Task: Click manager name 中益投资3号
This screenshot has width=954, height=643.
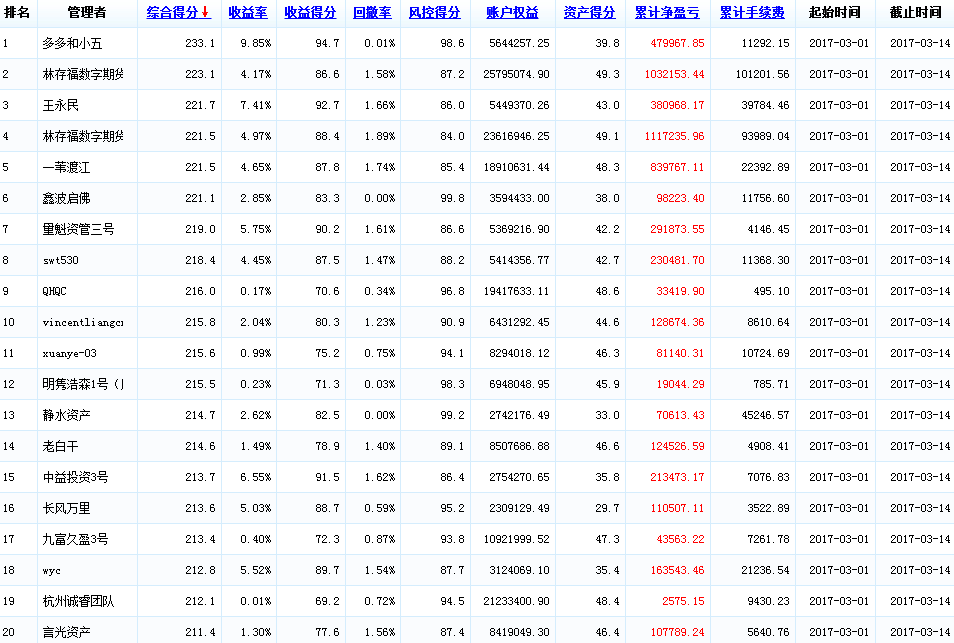Action: pos(75,478)
